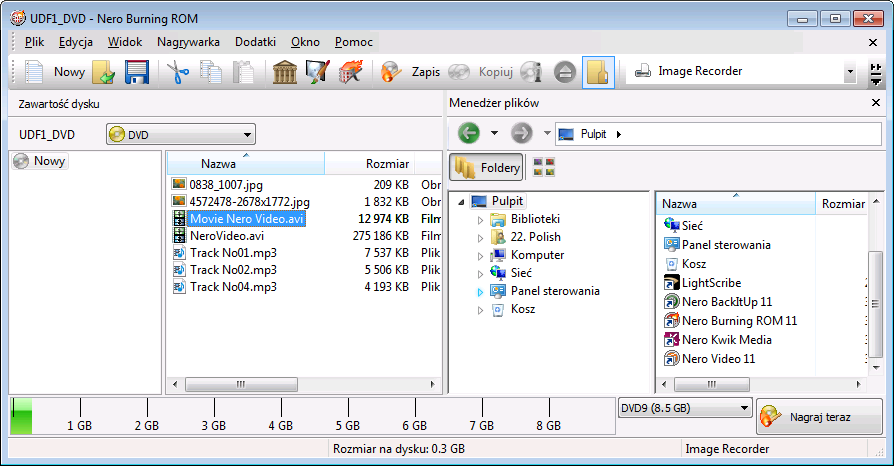Open the Widok menu
Image resolution: width=894 pixels, height=466 pixels.
click(125, 42)
